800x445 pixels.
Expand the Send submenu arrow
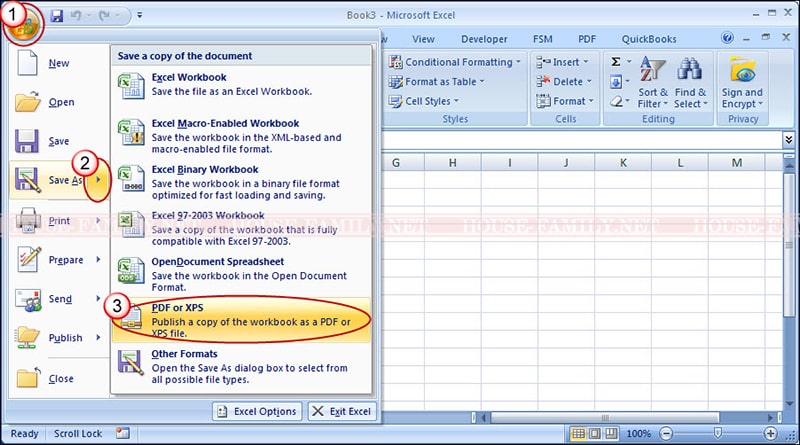(x=98, y=298)
